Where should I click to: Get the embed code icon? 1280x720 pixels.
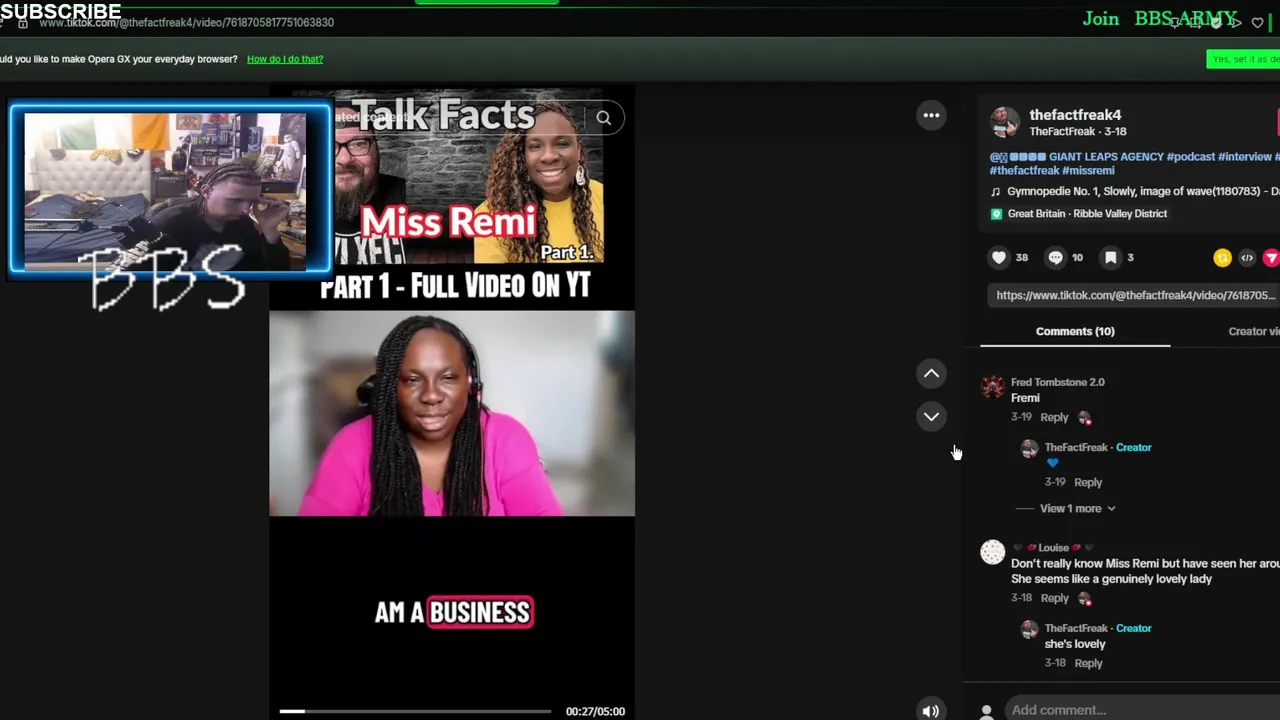(x=1247, y=258)
